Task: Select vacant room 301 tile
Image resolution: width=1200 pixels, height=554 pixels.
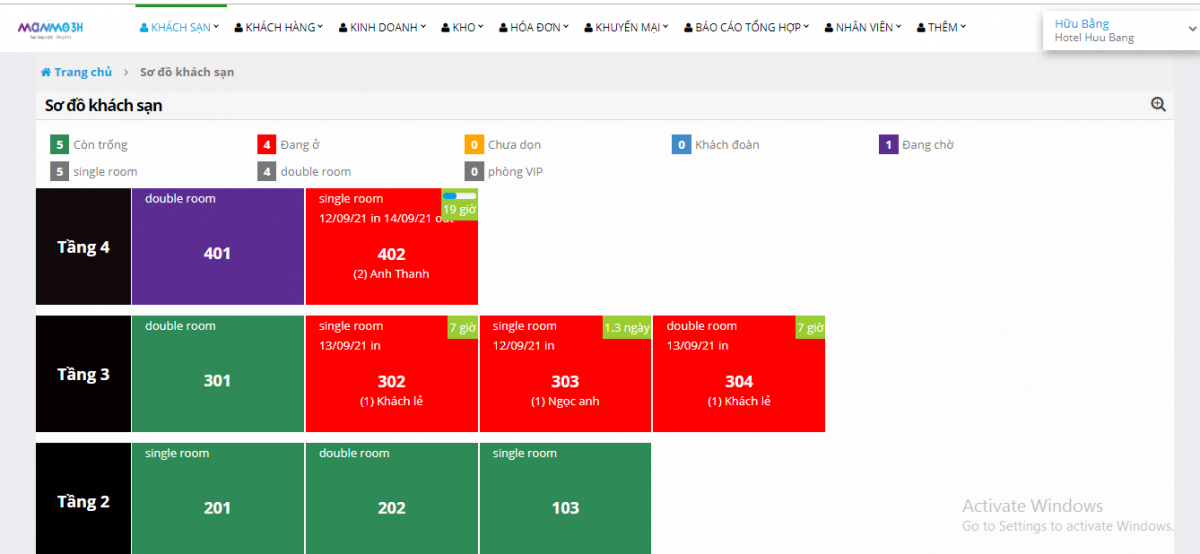Action: coord(217,380)
